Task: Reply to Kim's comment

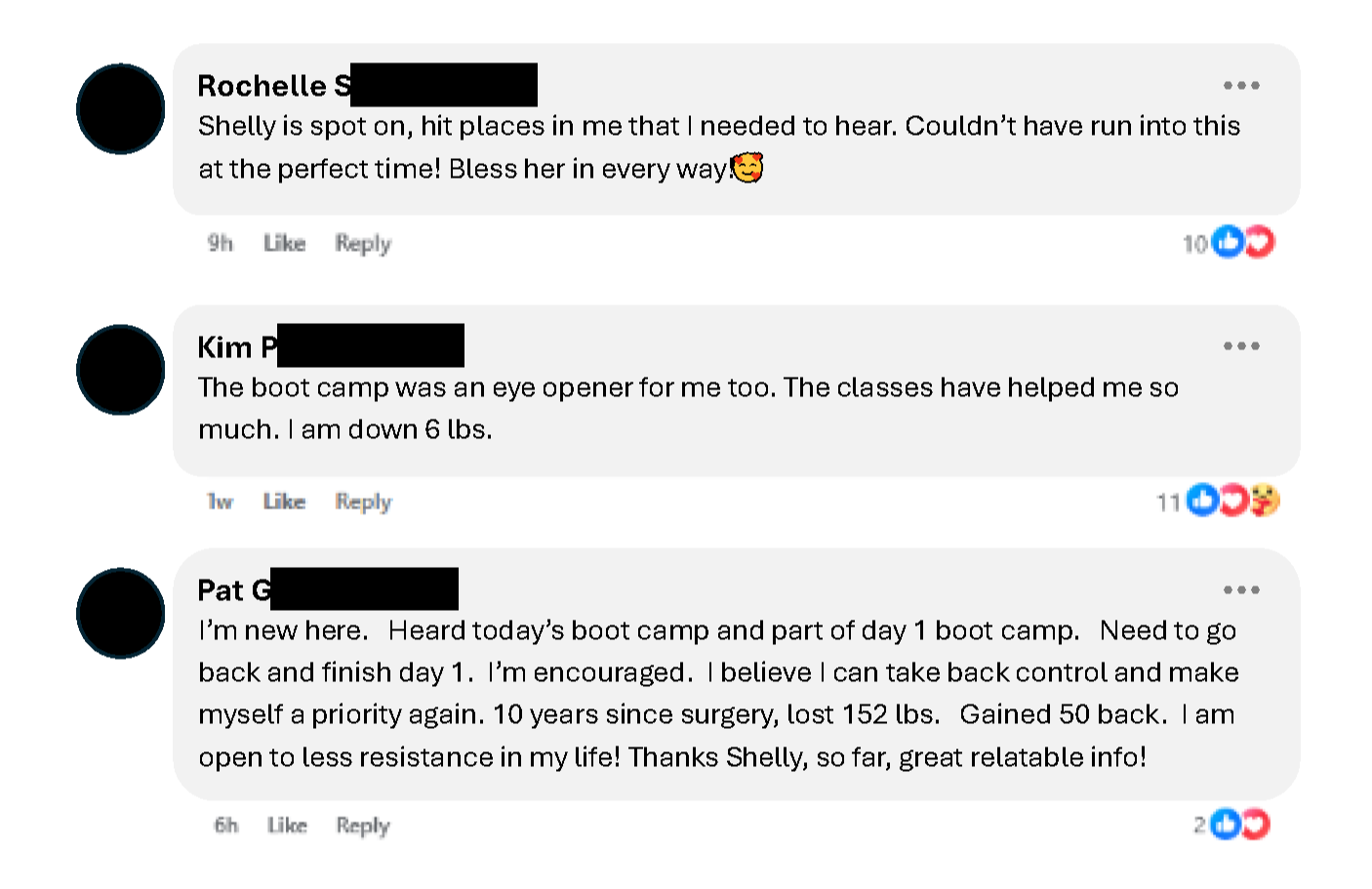Action: pyautogui.click(x=363, y=502)
